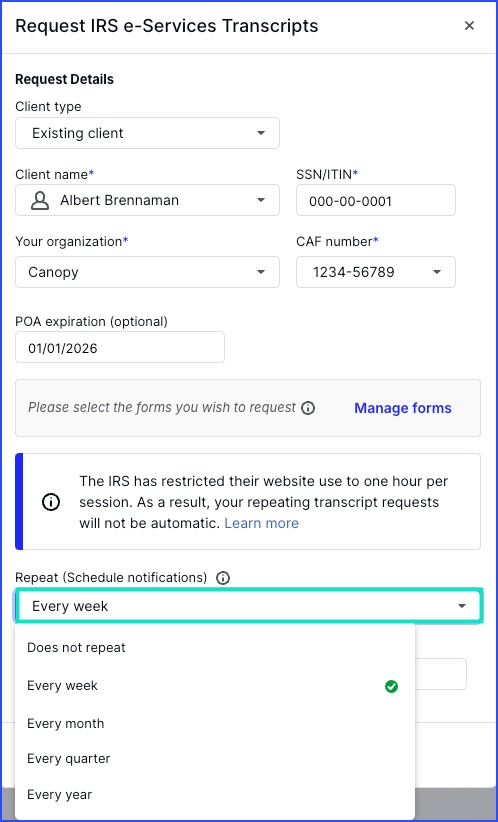Click the green checkmark next to Every week
This screenshot has width=498, height=822.
391,686
